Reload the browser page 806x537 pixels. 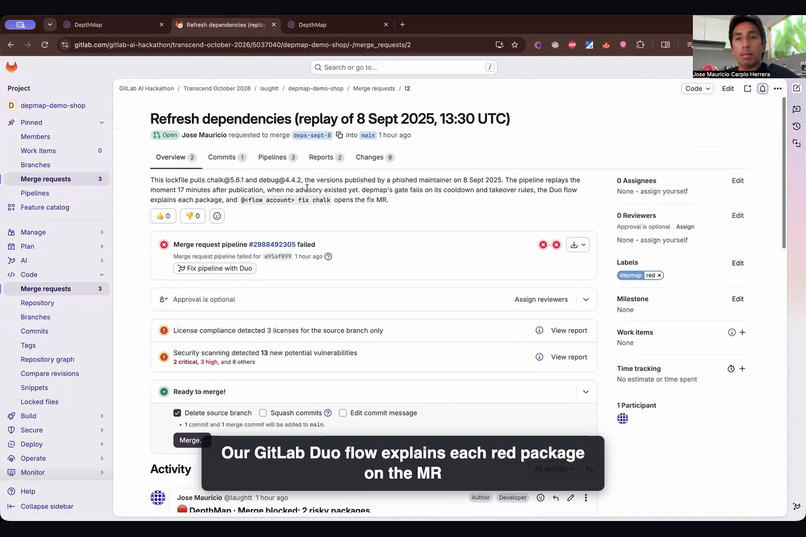pos(45,45)
